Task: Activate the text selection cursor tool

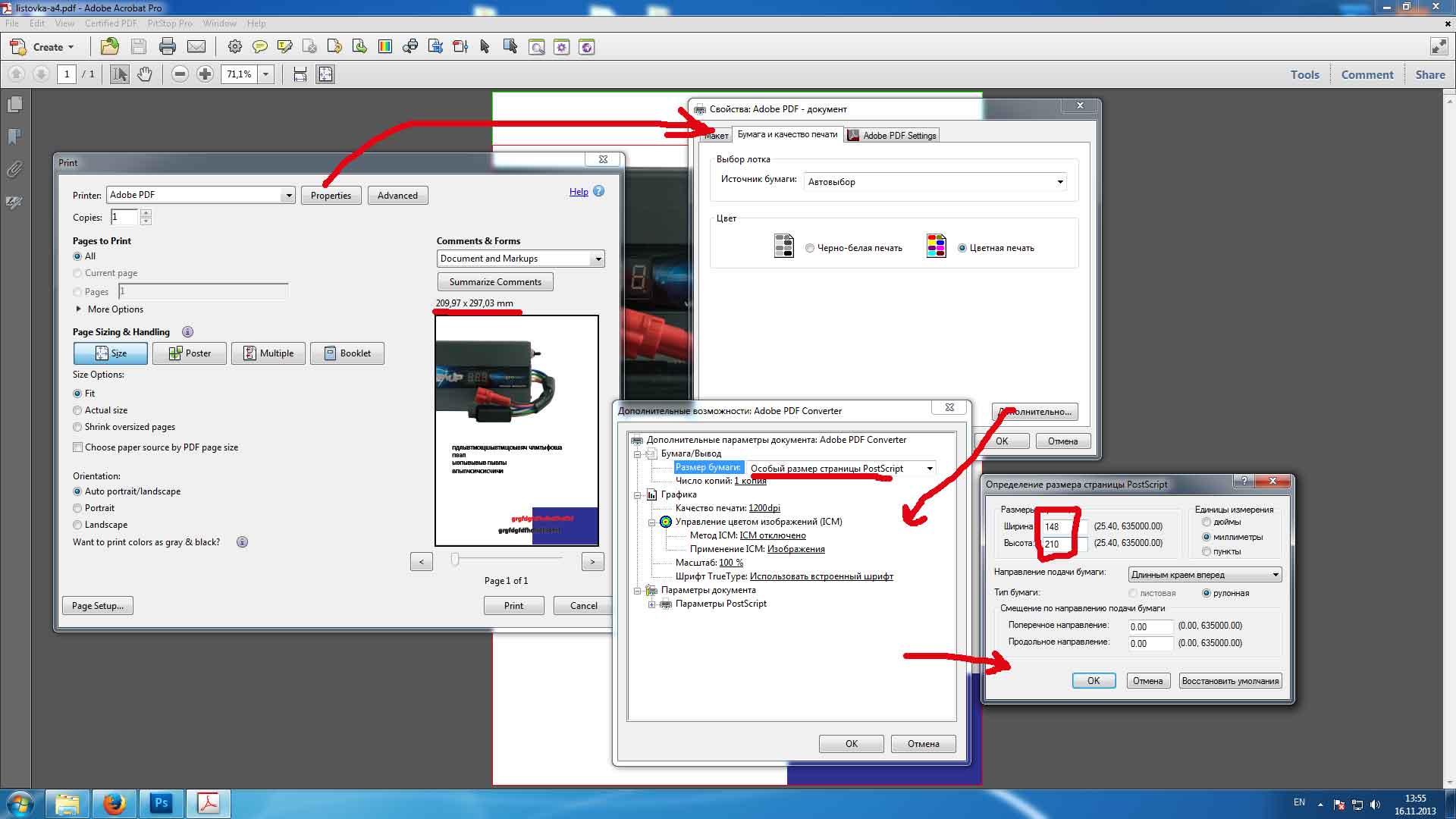Action: click(120, 74)
